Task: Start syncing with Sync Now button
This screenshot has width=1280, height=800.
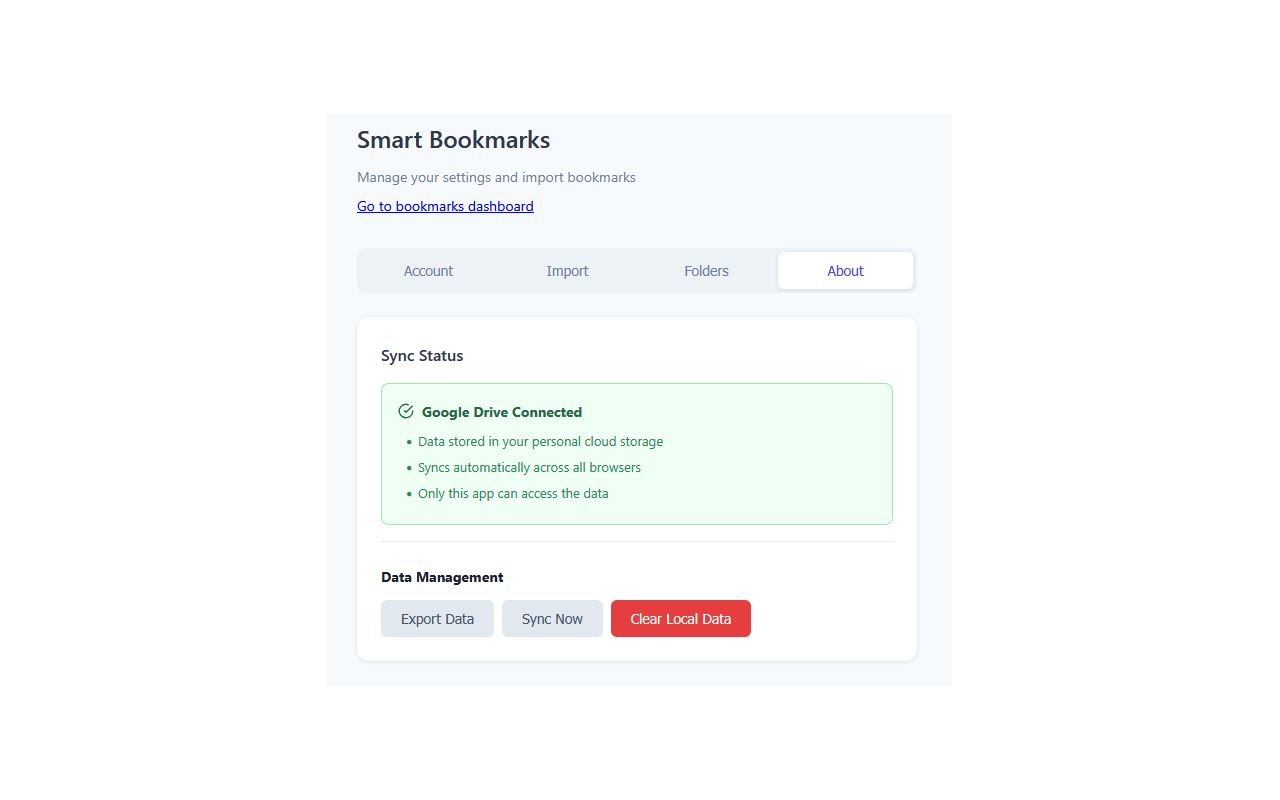Action: [552, 618]
